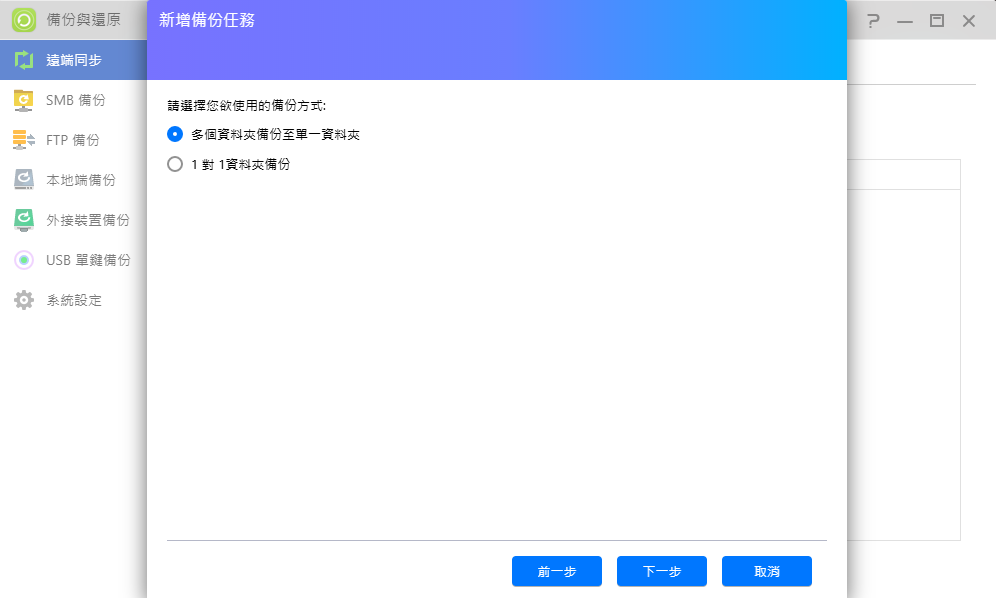Select 多個資料夾備份至單一資料夾 radio option
Image resolution: width=996 pixels, height=598 pixels.
175,134
